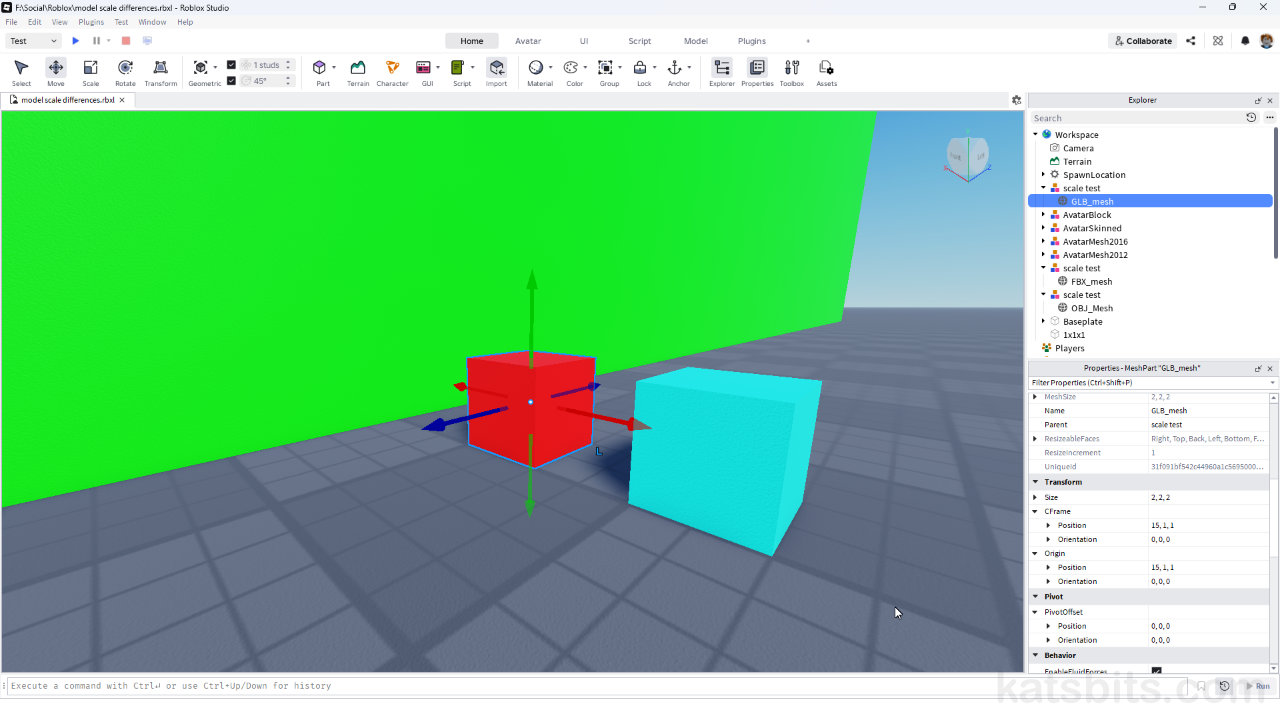This screenshot has width=1280, height=720.
Task: Start the Play test
Action: point(75,41)
